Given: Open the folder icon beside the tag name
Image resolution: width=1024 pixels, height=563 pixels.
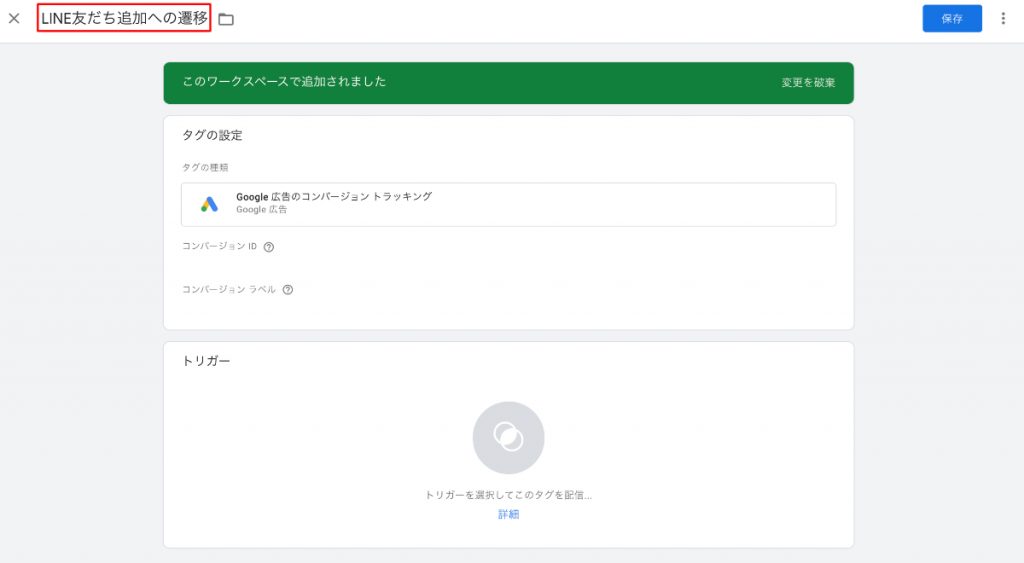Looking at the screenshot, I should click(x=226, y=20).
